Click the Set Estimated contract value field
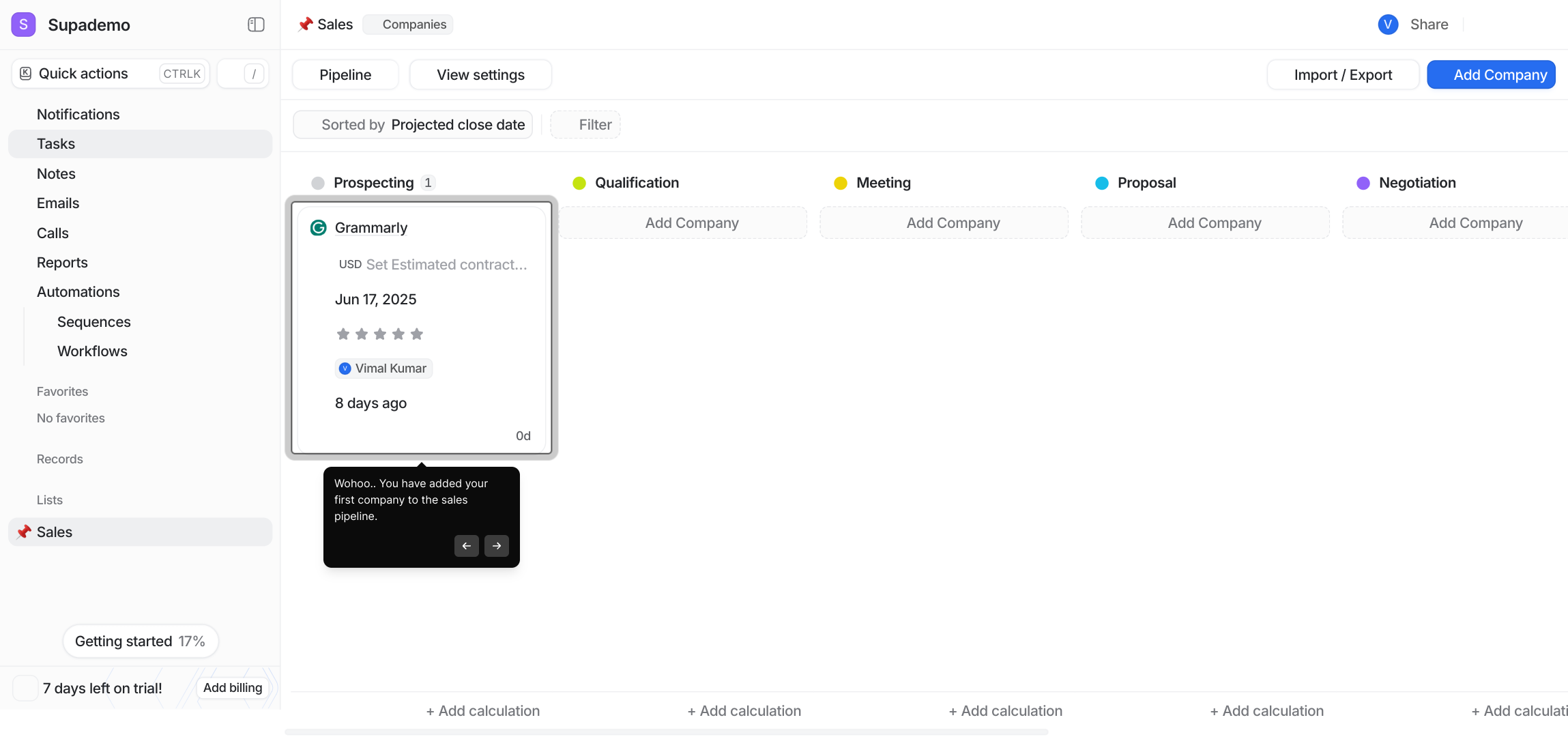 click(446, 265)
